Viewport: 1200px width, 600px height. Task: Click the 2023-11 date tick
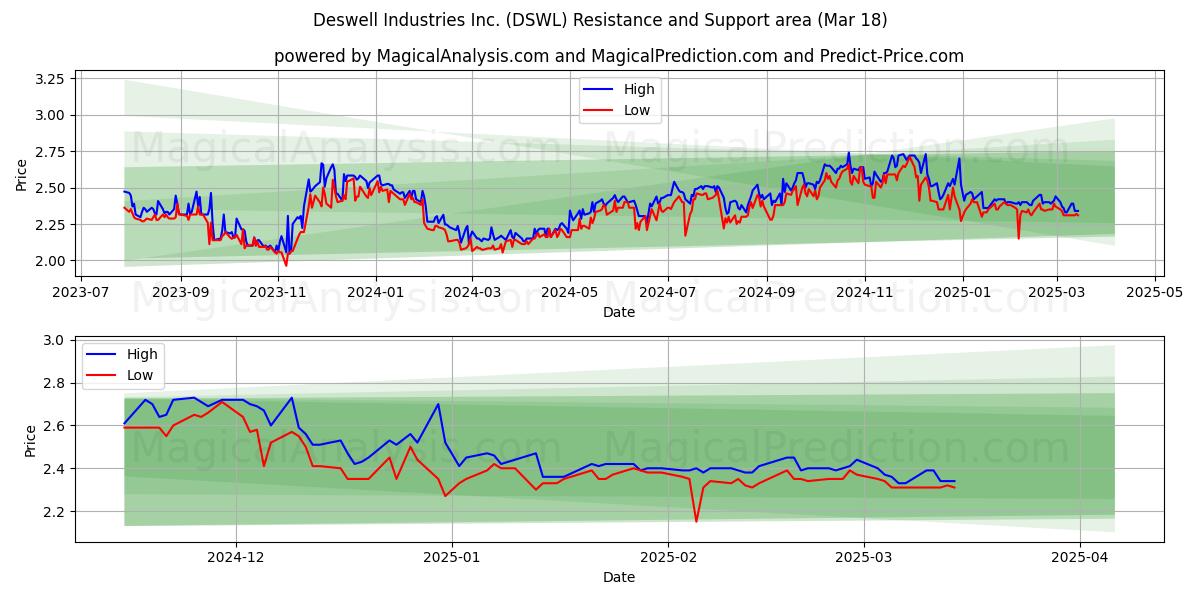pos(278,292)
